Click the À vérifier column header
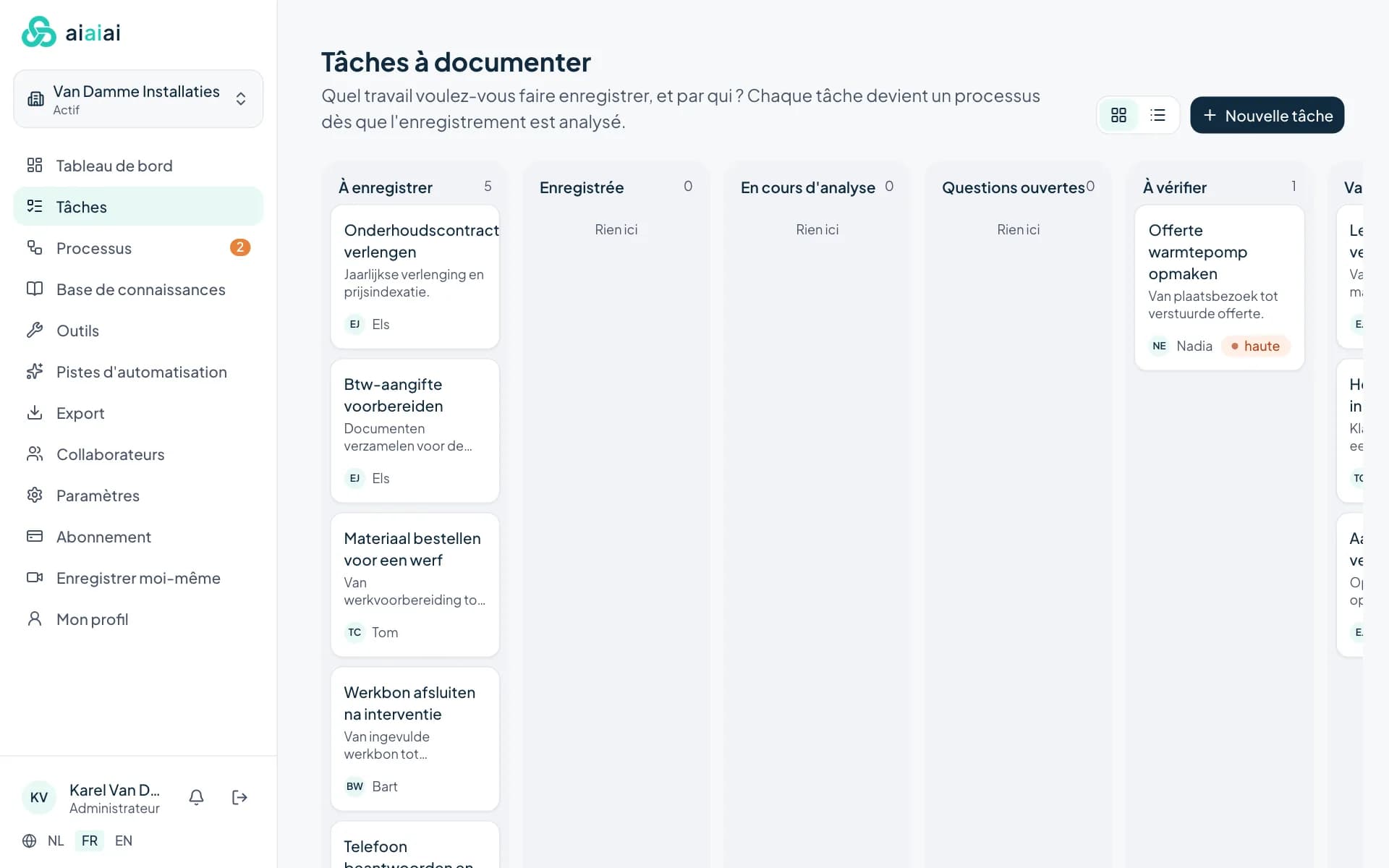The width and height of the screenshot is (1389, 868). point(1174,187)
